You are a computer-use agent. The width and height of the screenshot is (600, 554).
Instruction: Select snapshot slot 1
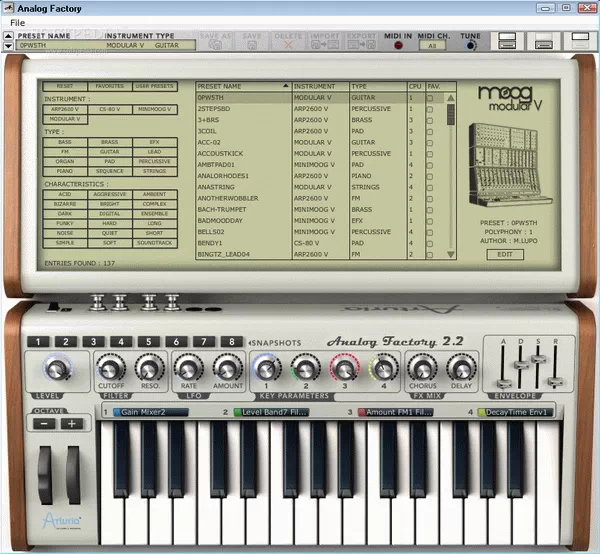pyautogui.click(x=38, y=342)
